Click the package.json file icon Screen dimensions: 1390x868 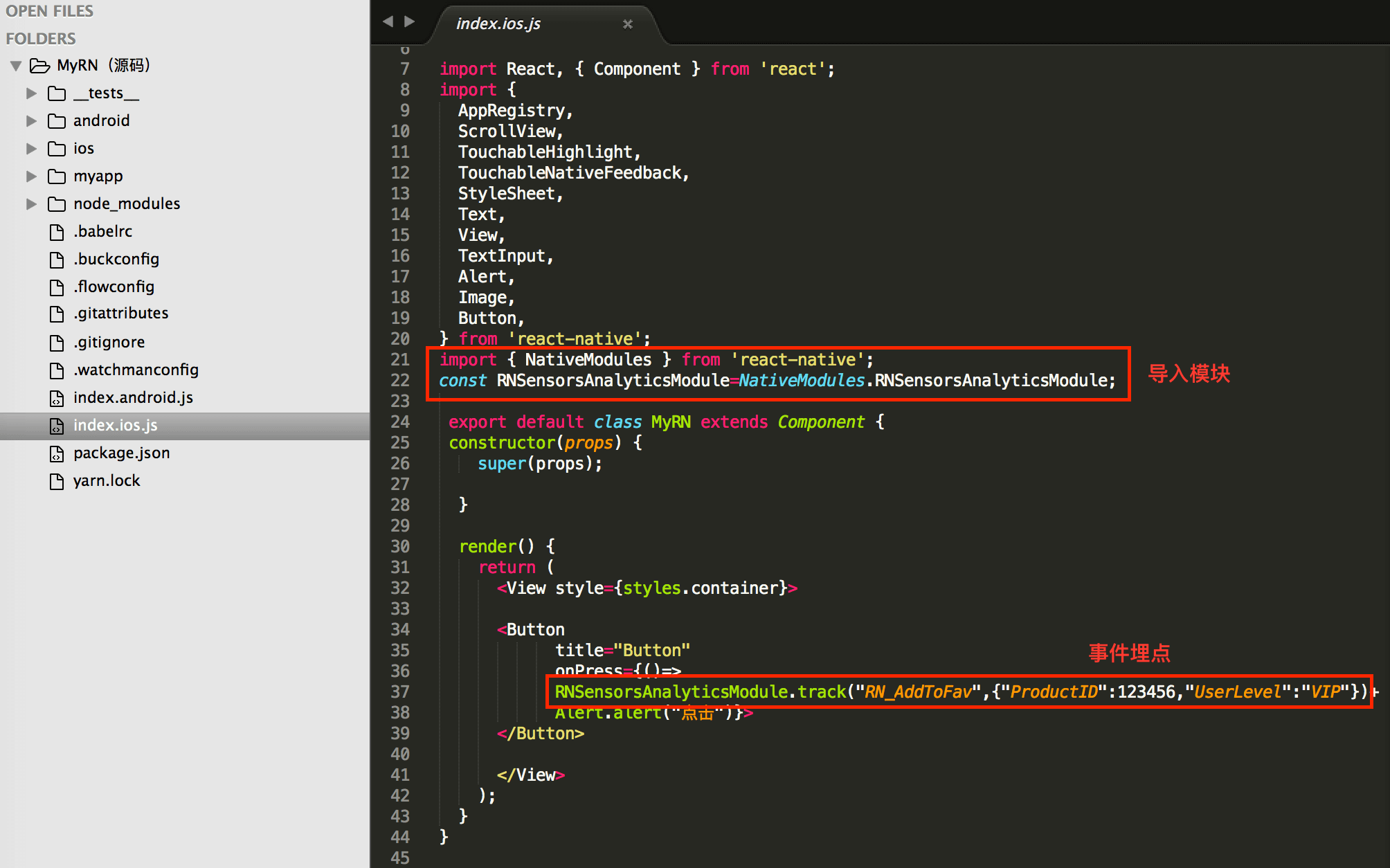[x=57, y=453]
